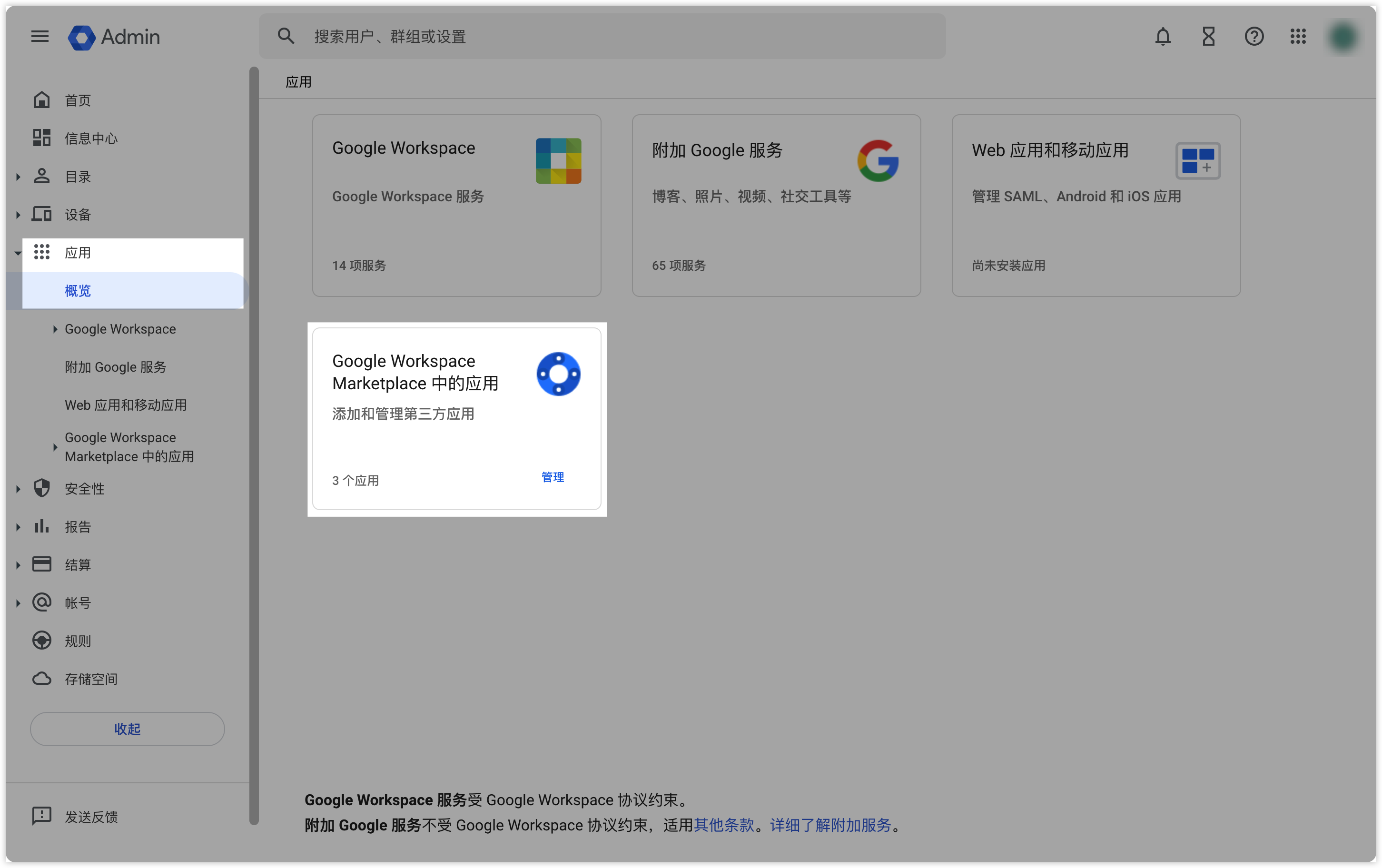Click 管理 on the Marketplace apps card
The width and height of the screenshot is (1382, 868).
click(x=552, y=476)
